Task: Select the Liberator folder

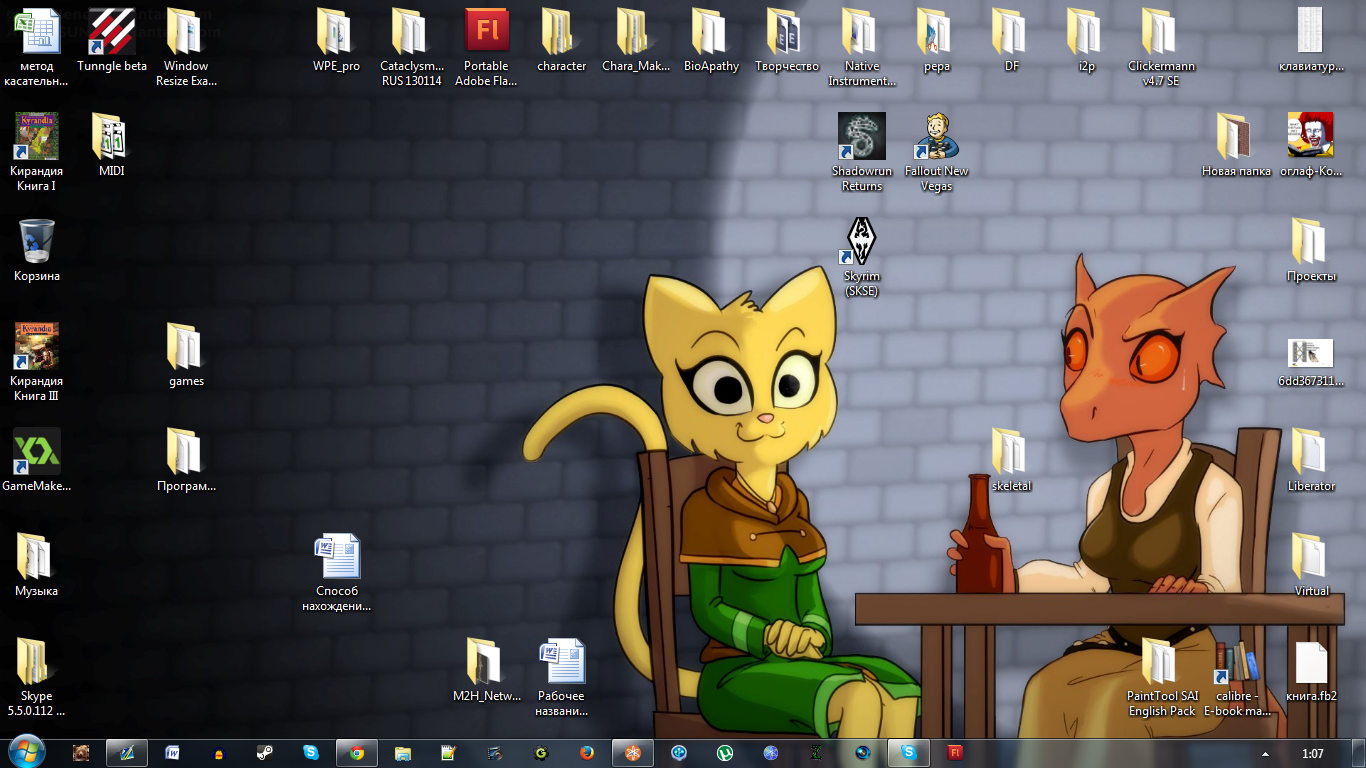Action: [x=1311, y=460]
